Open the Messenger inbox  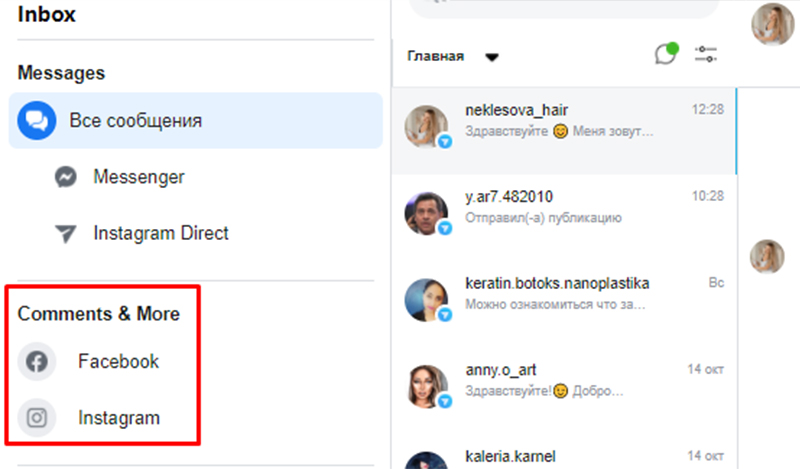(139, 177)
